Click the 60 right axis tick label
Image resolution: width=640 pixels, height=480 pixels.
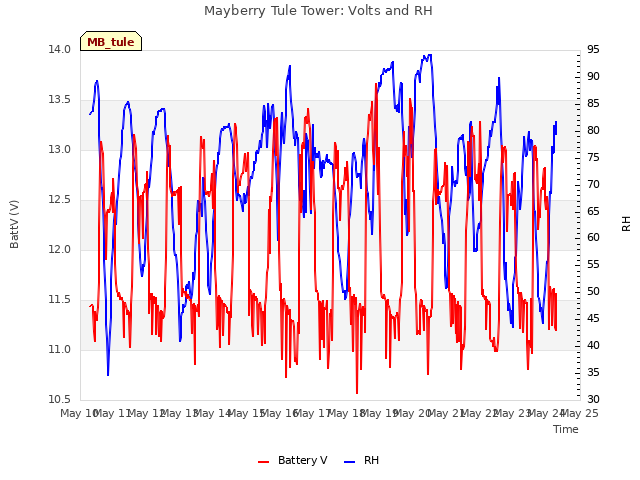(x=593, y=238)
